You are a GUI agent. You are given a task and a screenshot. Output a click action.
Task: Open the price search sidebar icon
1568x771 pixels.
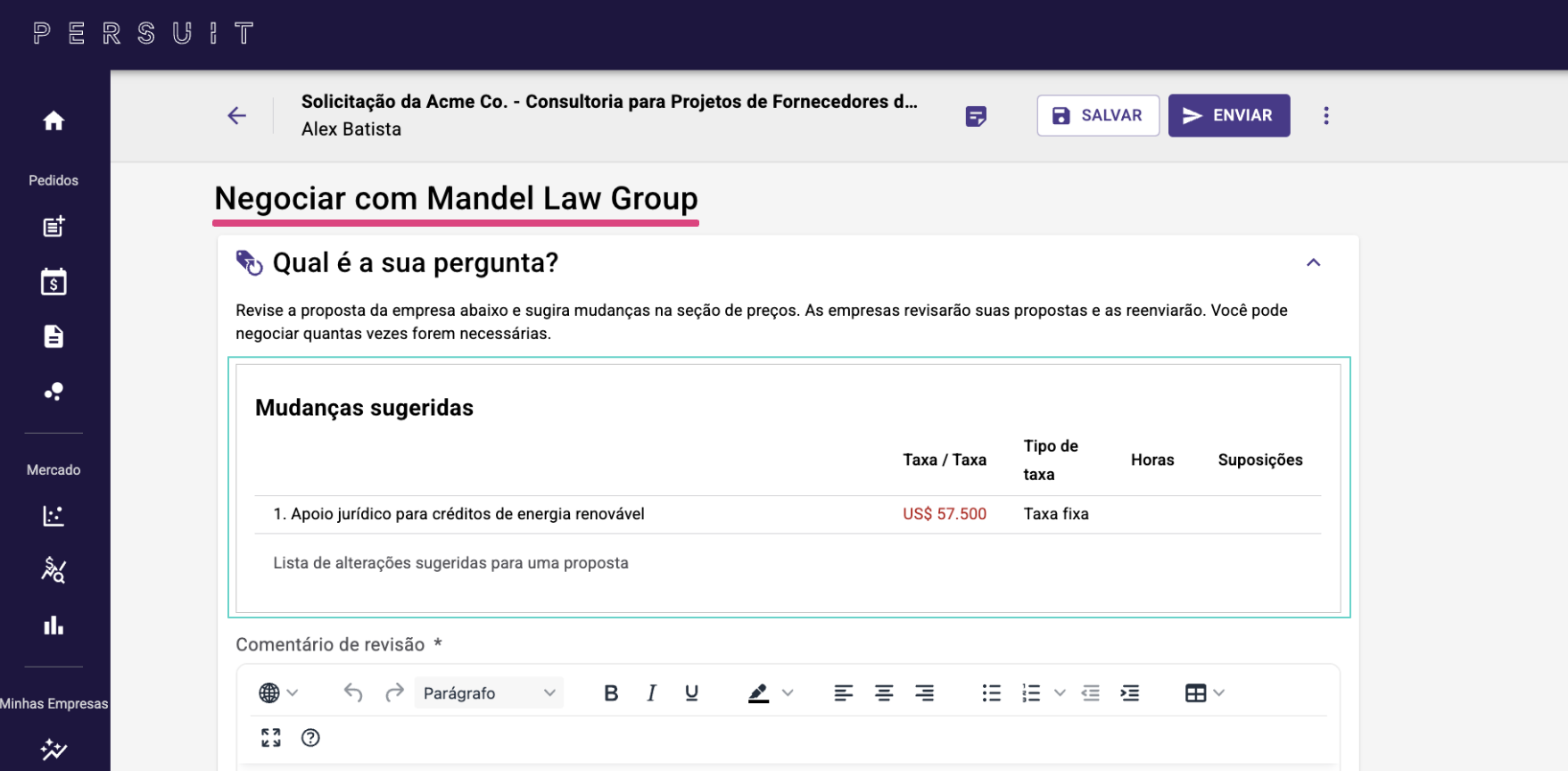pos(54,570)
